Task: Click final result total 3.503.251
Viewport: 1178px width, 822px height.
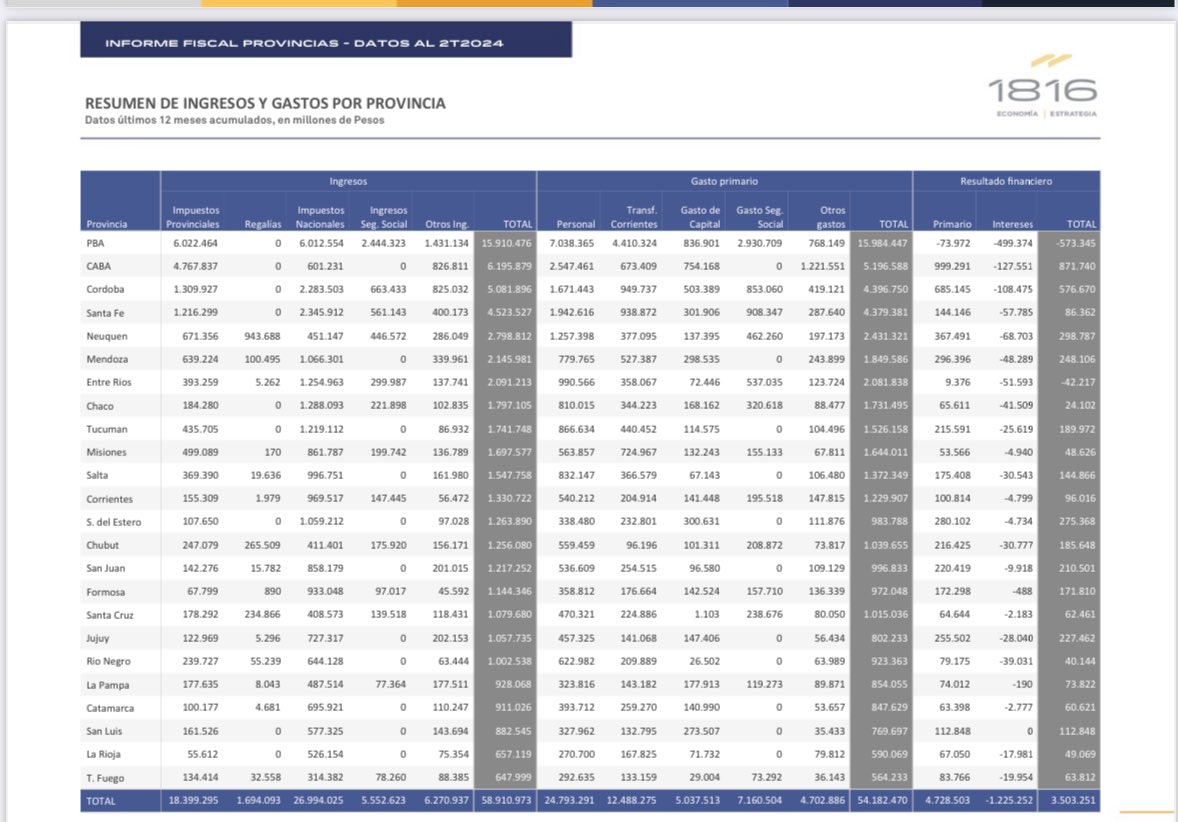Action: 1073,800
